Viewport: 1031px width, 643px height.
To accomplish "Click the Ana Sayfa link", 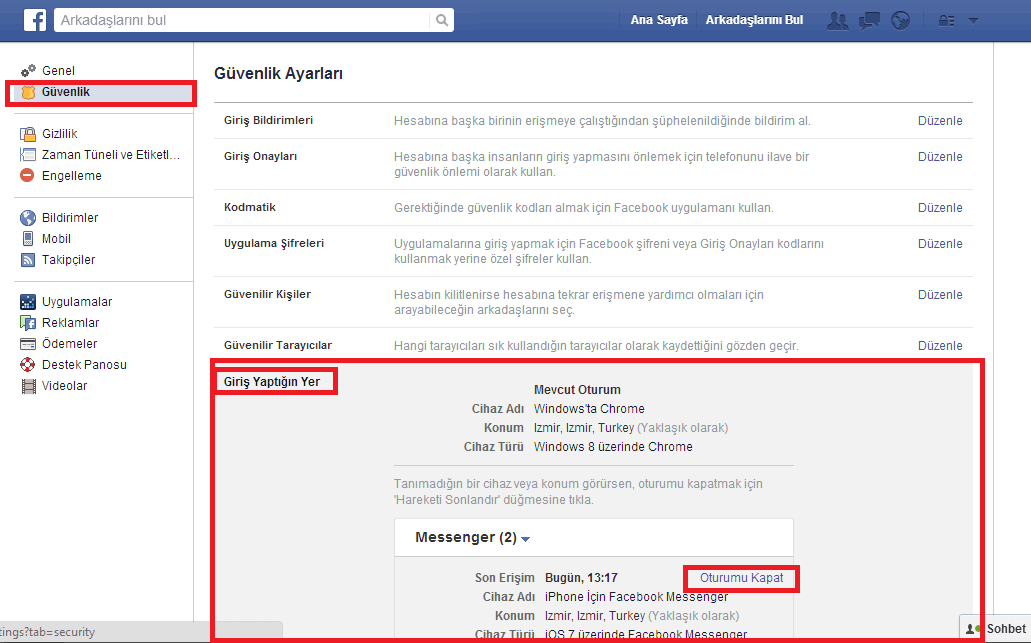I will [x=659, y=20].
